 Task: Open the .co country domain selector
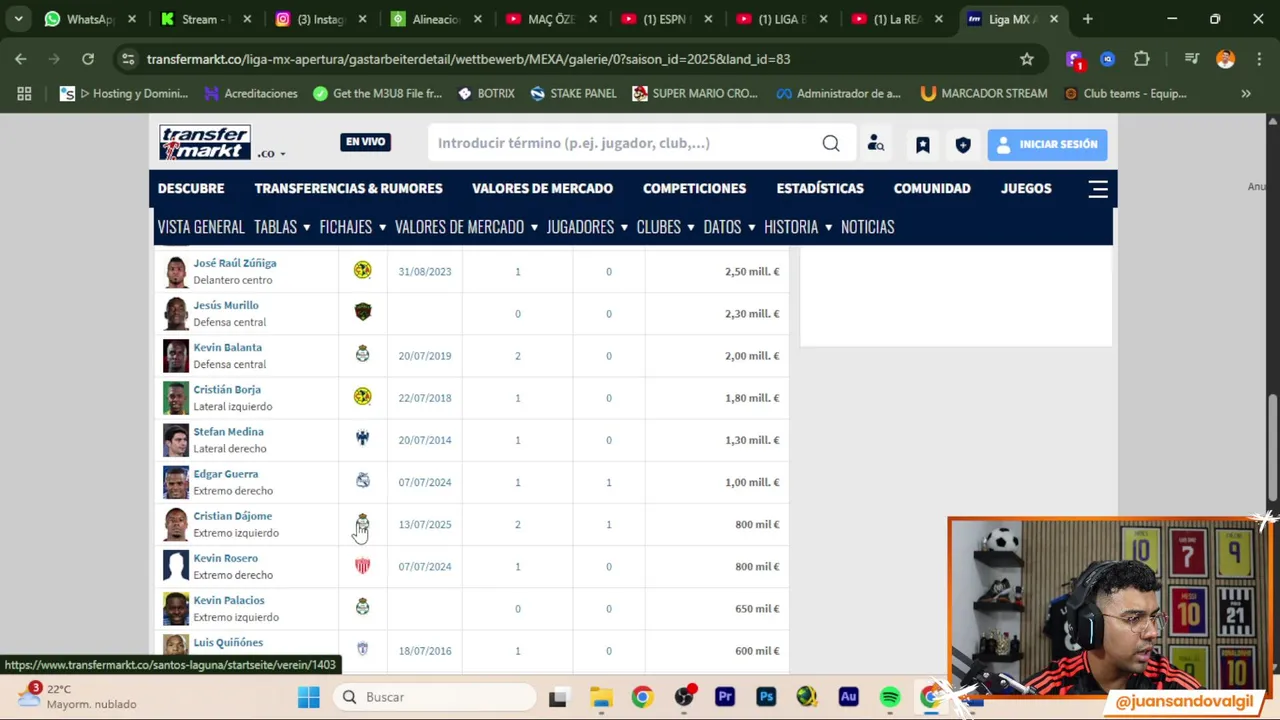[271, 153]
